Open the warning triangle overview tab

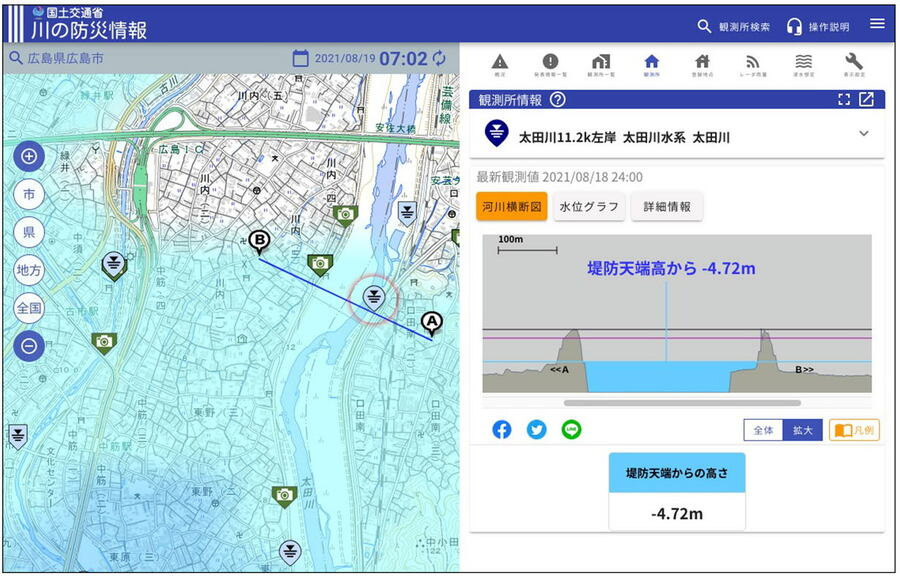click(x=500, y=63)
